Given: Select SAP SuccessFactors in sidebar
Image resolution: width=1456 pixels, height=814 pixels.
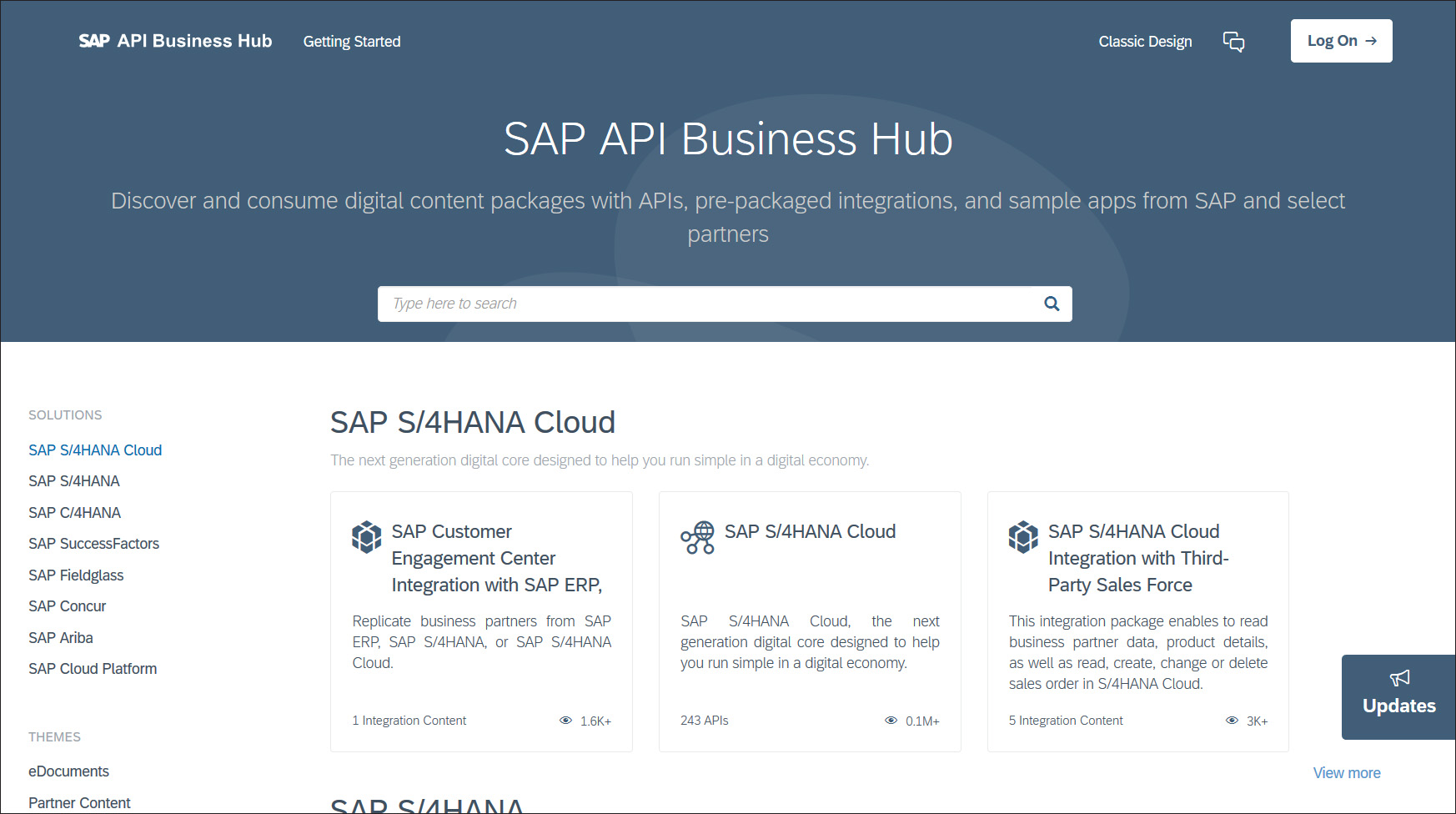Looking at the screenshot, I should click(x=93, y=544).
